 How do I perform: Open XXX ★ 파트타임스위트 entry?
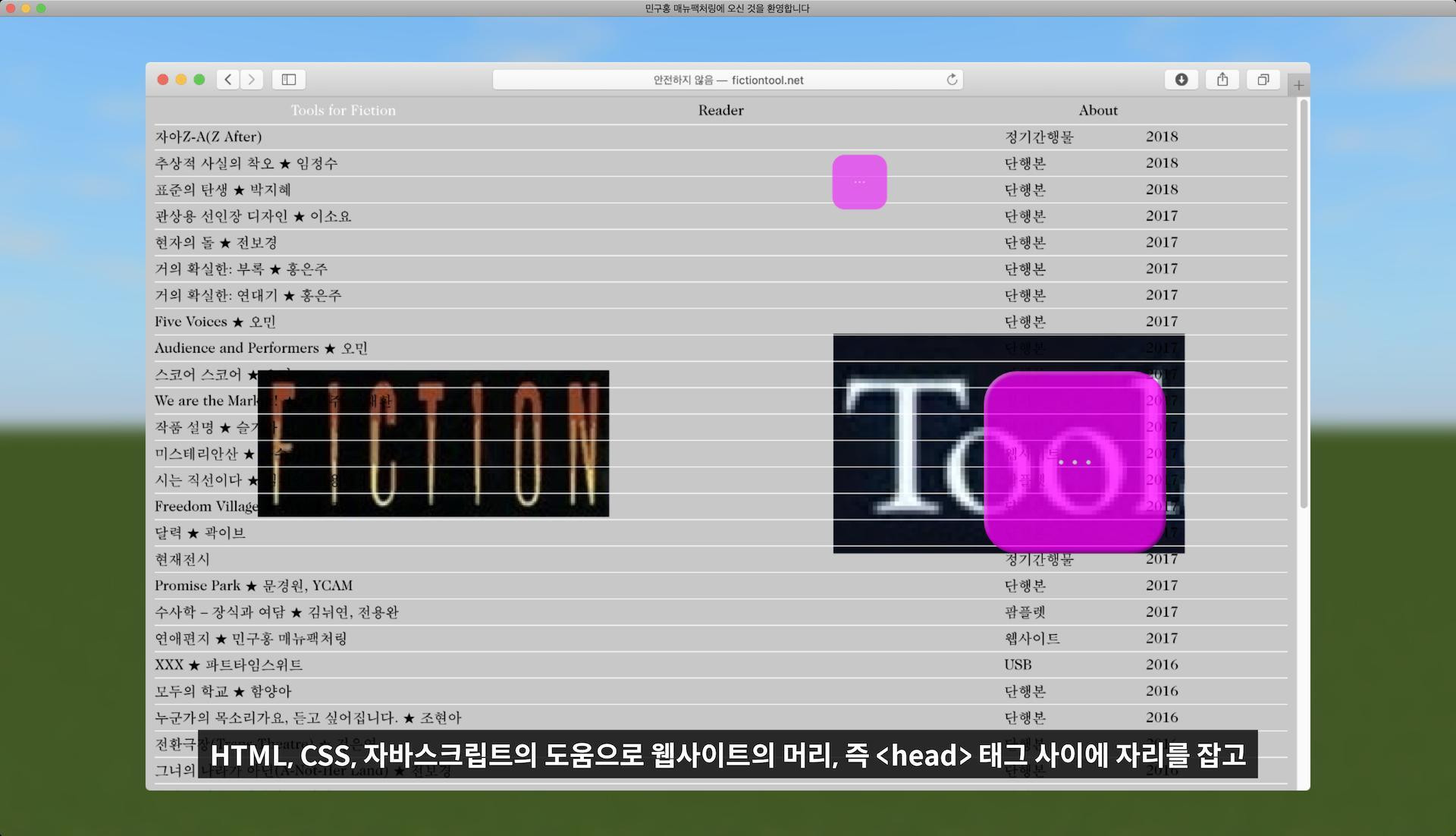228,665
